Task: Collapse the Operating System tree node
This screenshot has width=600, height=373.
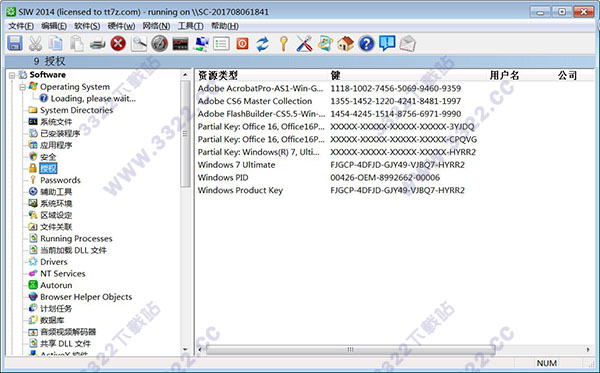Action: click(x=23, y=87)
